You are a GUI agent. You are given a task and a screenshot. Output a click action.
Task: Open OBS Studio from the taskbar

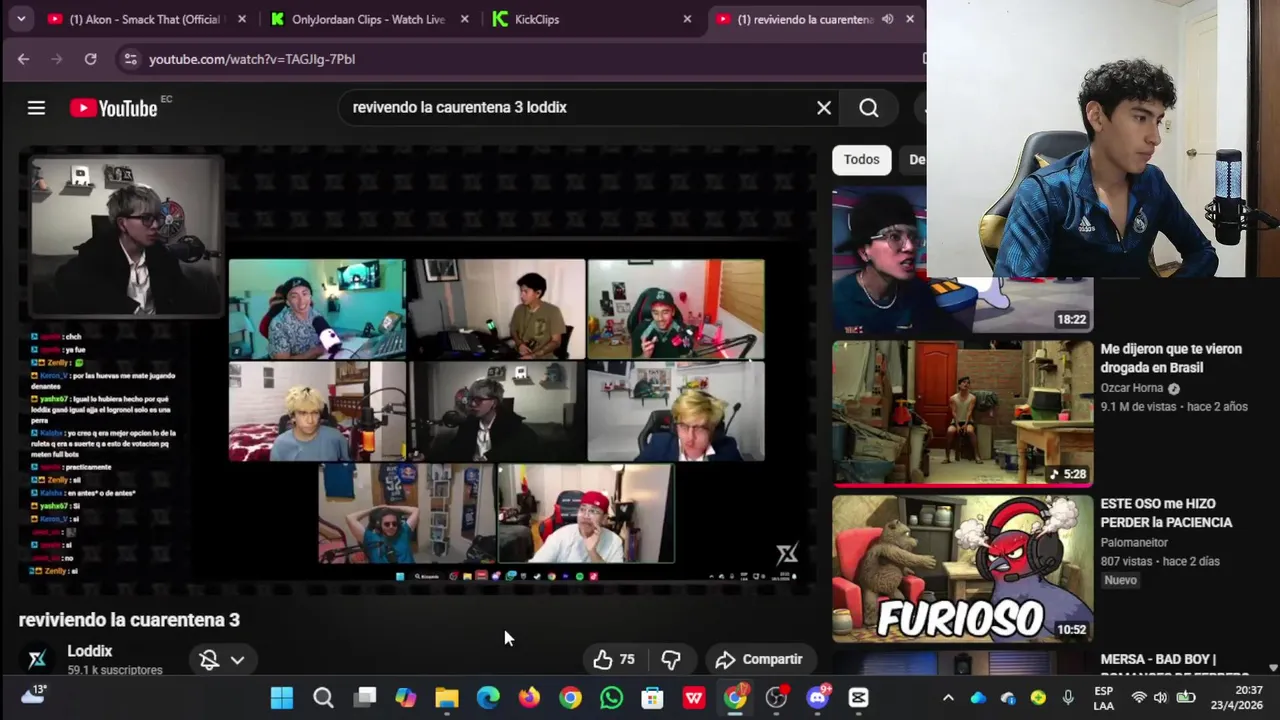pos(776,698)
